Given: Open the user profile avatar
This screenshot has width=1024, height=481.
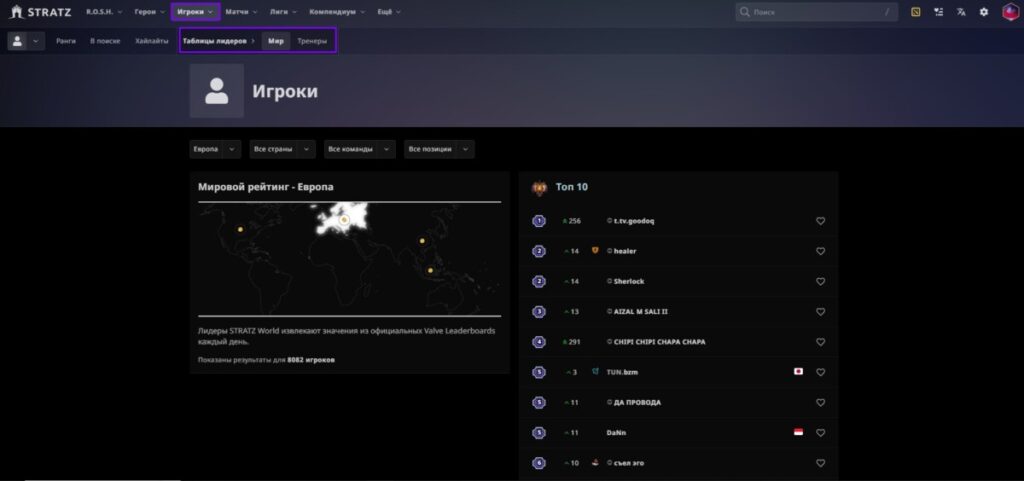Looking at the screenshot, I should click(1010, 12).
